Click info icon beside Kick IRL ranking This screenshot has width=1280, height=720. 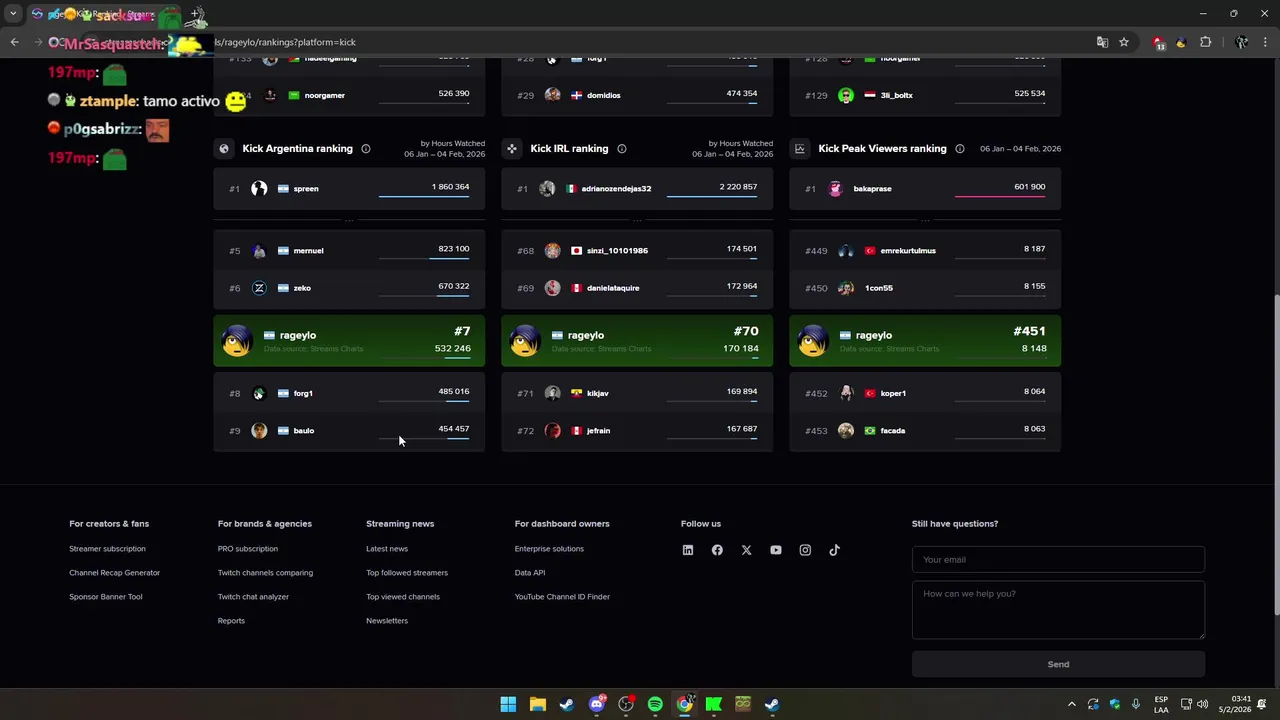(622, 149)
